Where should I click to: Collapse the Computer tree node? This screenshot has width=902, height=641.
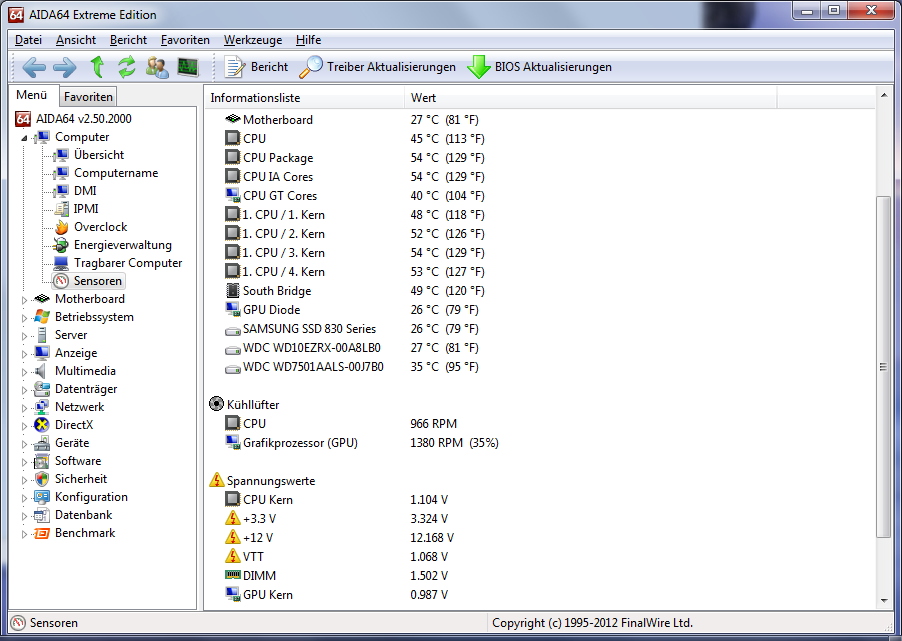pos(24,138)
